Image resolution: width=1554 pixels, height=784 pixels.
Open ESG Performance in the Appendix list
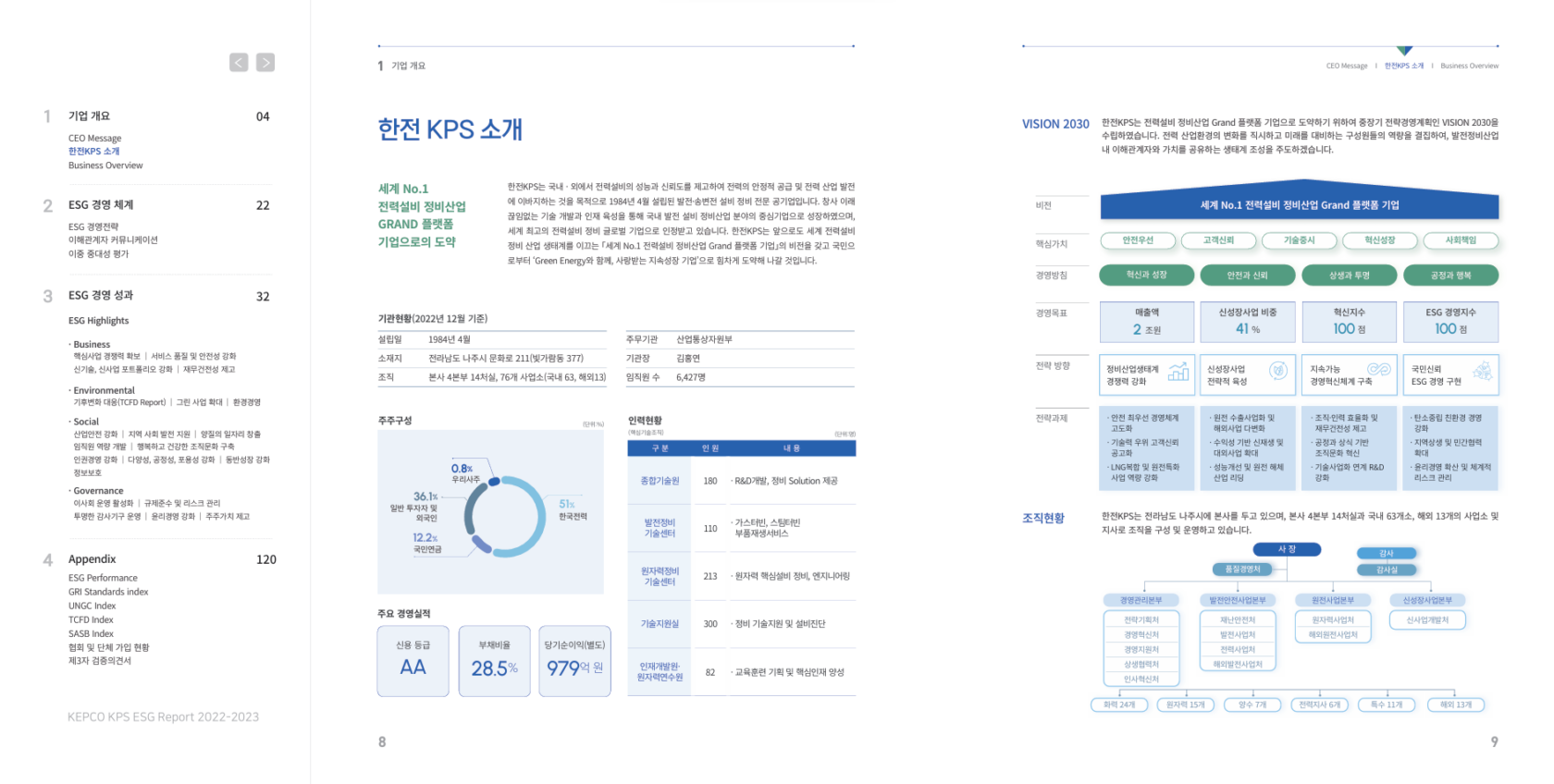[103, 578]
